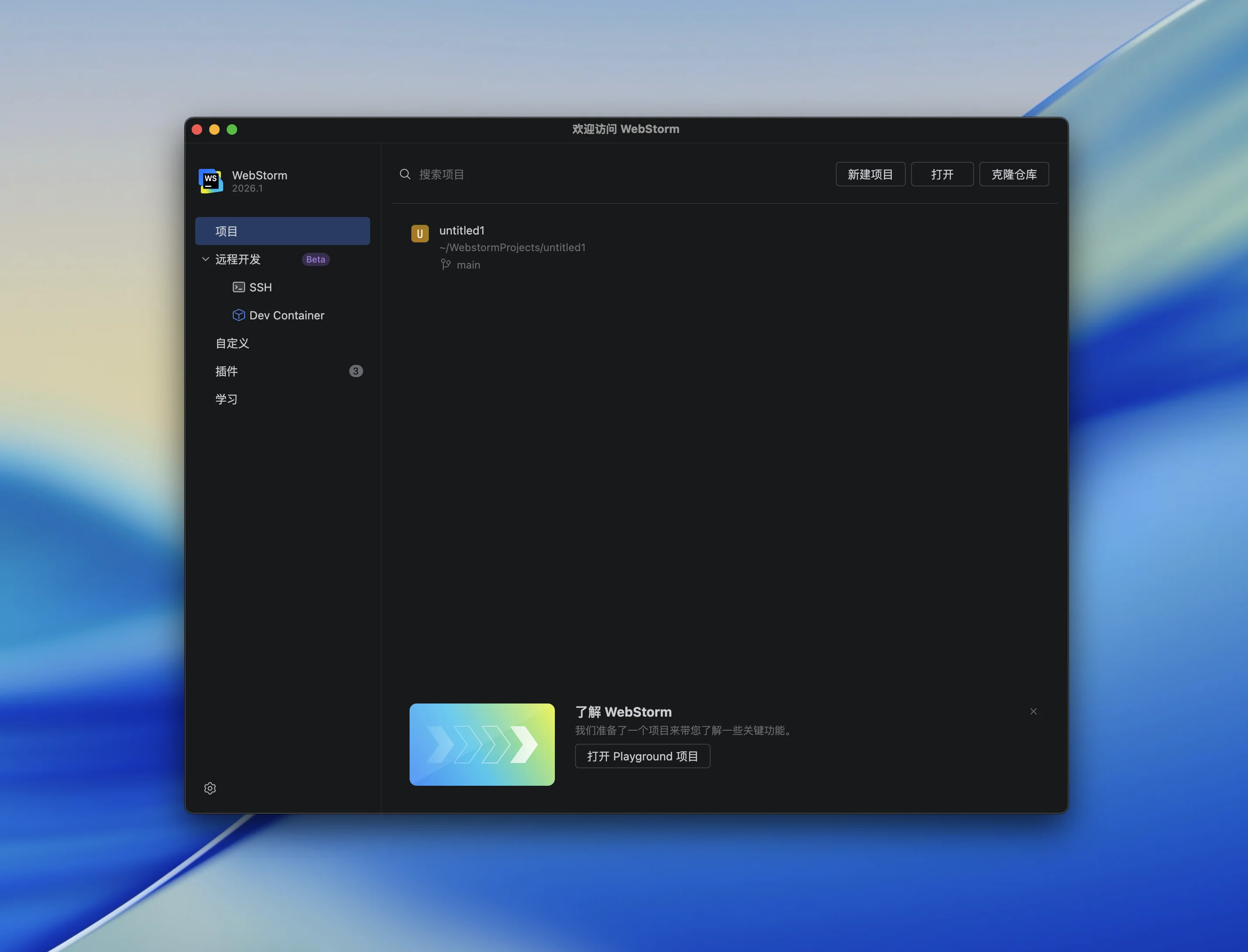The width and height of the screenshot is (1248, 952).
Task: Click the 新建项目 button
Action: pyautogui.click(x=870, y=175)
